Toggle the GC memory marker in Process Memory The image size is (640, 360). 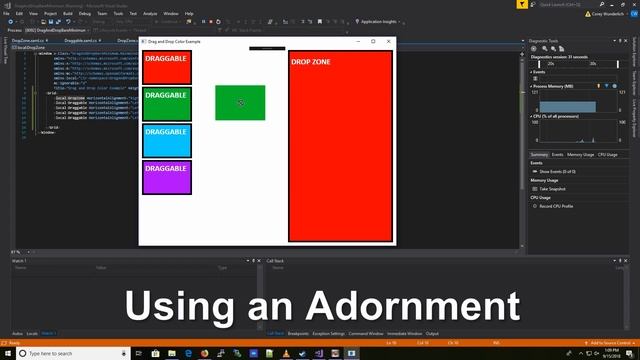pos(598,86)
